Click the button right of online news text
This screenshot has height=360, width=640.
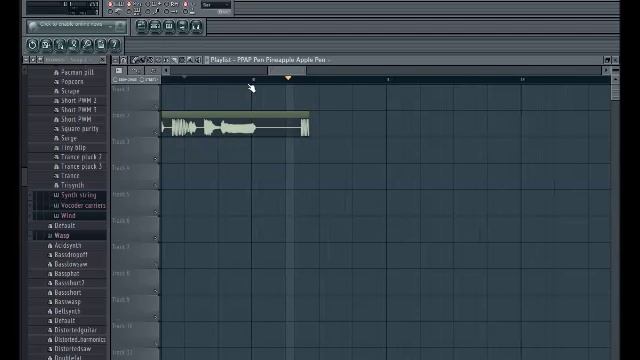120,27
